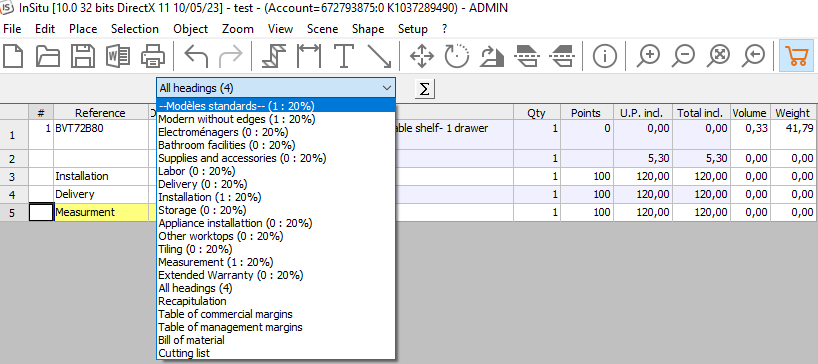Click the layer icon with arrow above
The width and height of the screenshot is (818, 364).
click(561, 55)
